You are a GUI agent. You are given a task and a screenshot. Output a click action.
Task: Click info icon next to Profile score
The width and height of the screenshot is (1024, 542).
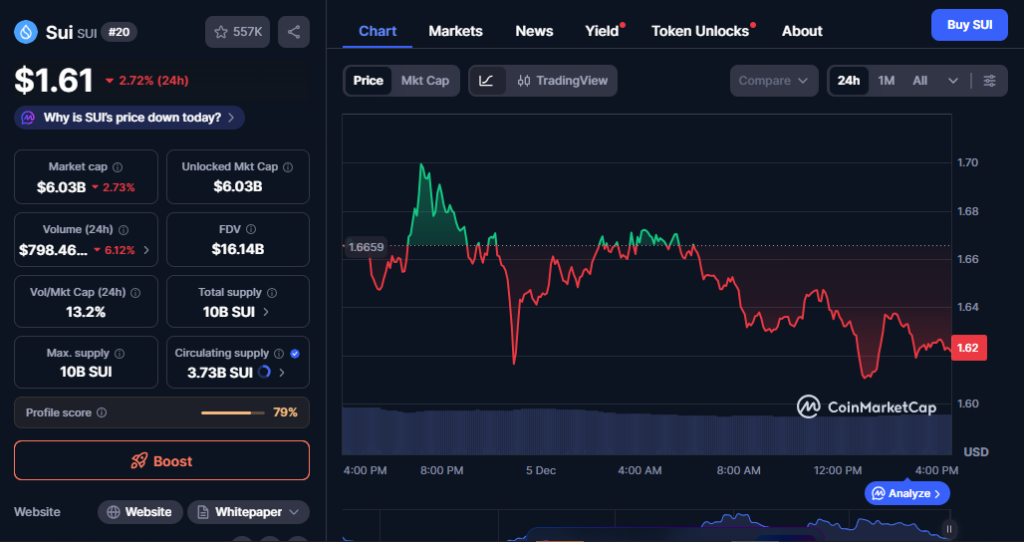tap(102, 413)
